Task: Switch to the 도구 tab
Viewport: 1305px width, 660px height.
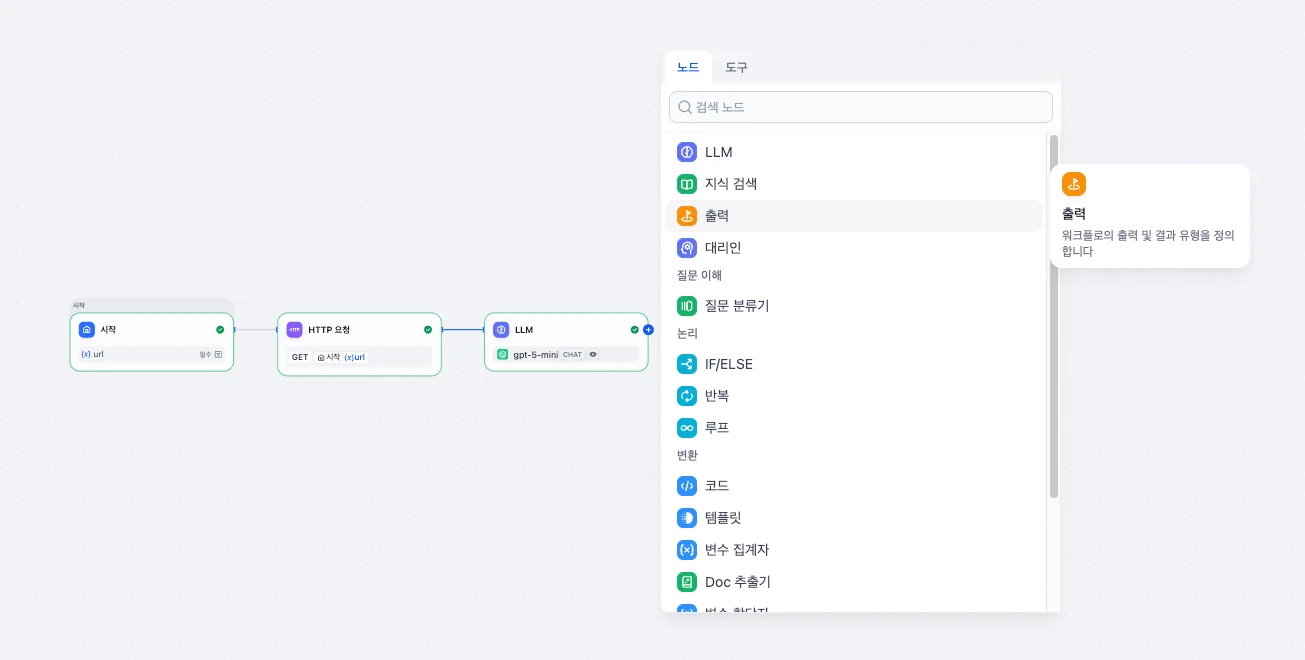Action: (x=736, y=67)
